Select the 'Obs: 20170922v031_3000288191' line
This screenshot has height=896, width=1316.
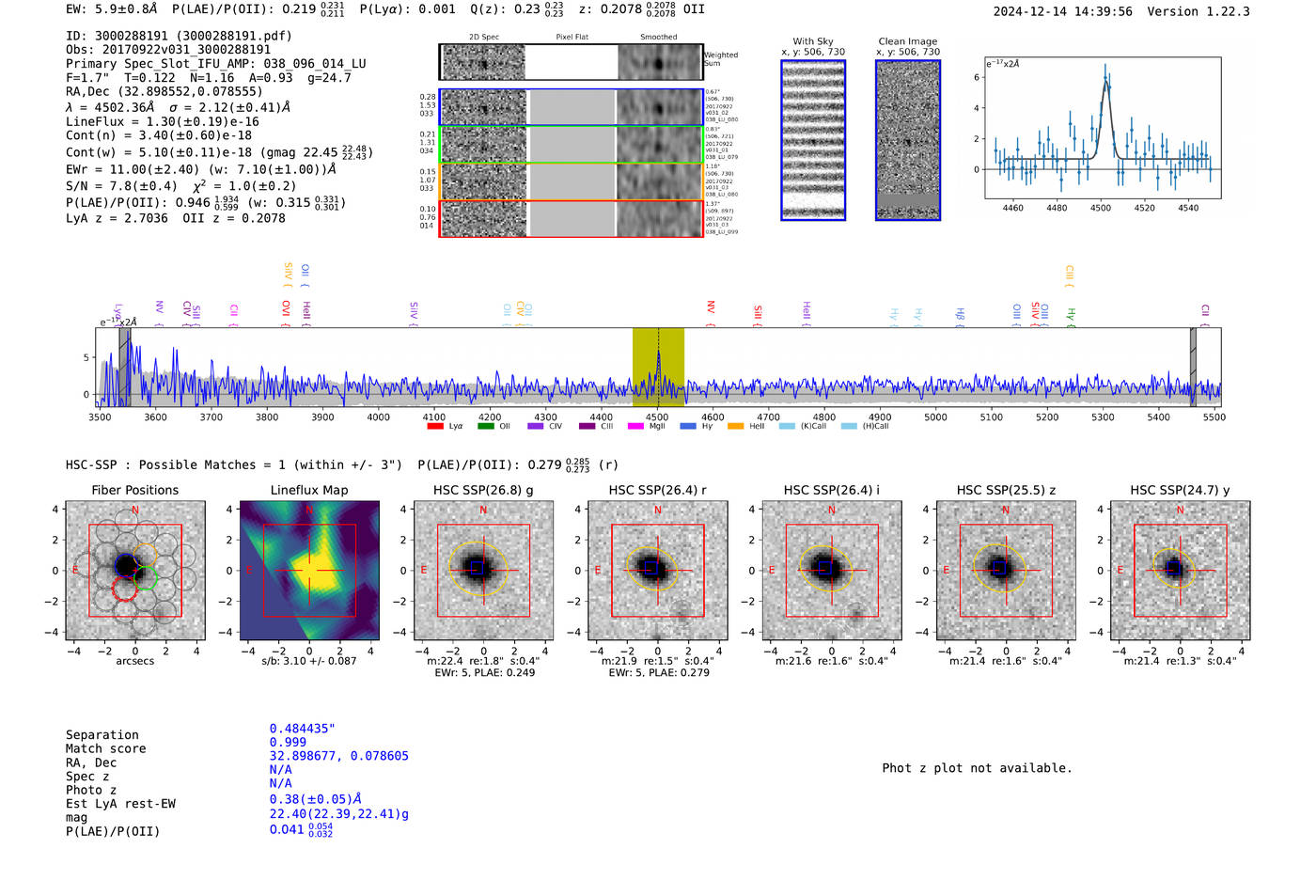click(168, 50)
